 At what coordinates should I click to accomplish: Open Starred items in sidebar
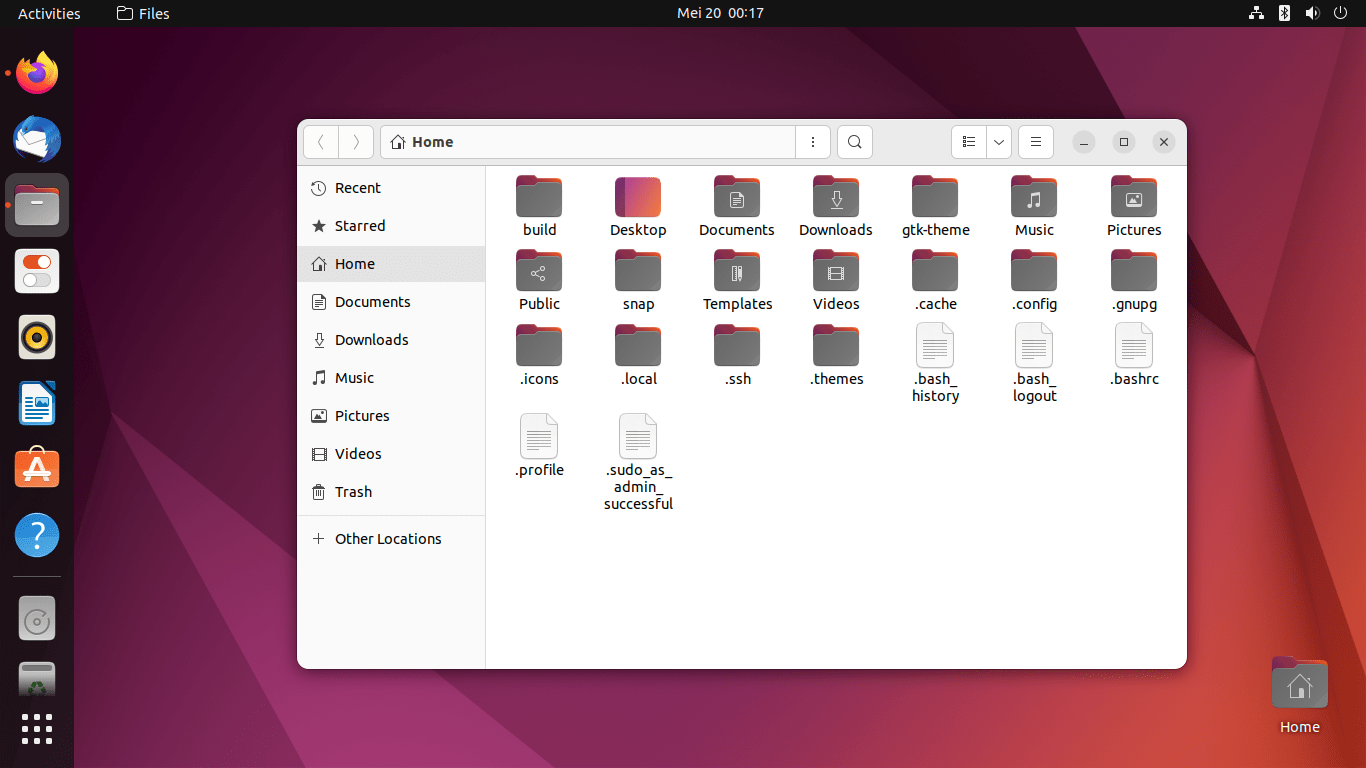pyautogui.click(x=391, y=226)
